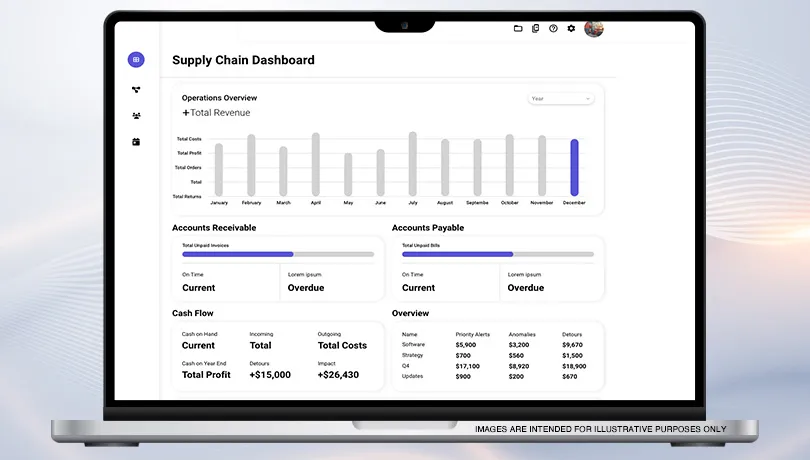Select Current under Accounts Receivable
Image resolution: width=810 pixels, height=460 pixels.
[x=199, y=288]
